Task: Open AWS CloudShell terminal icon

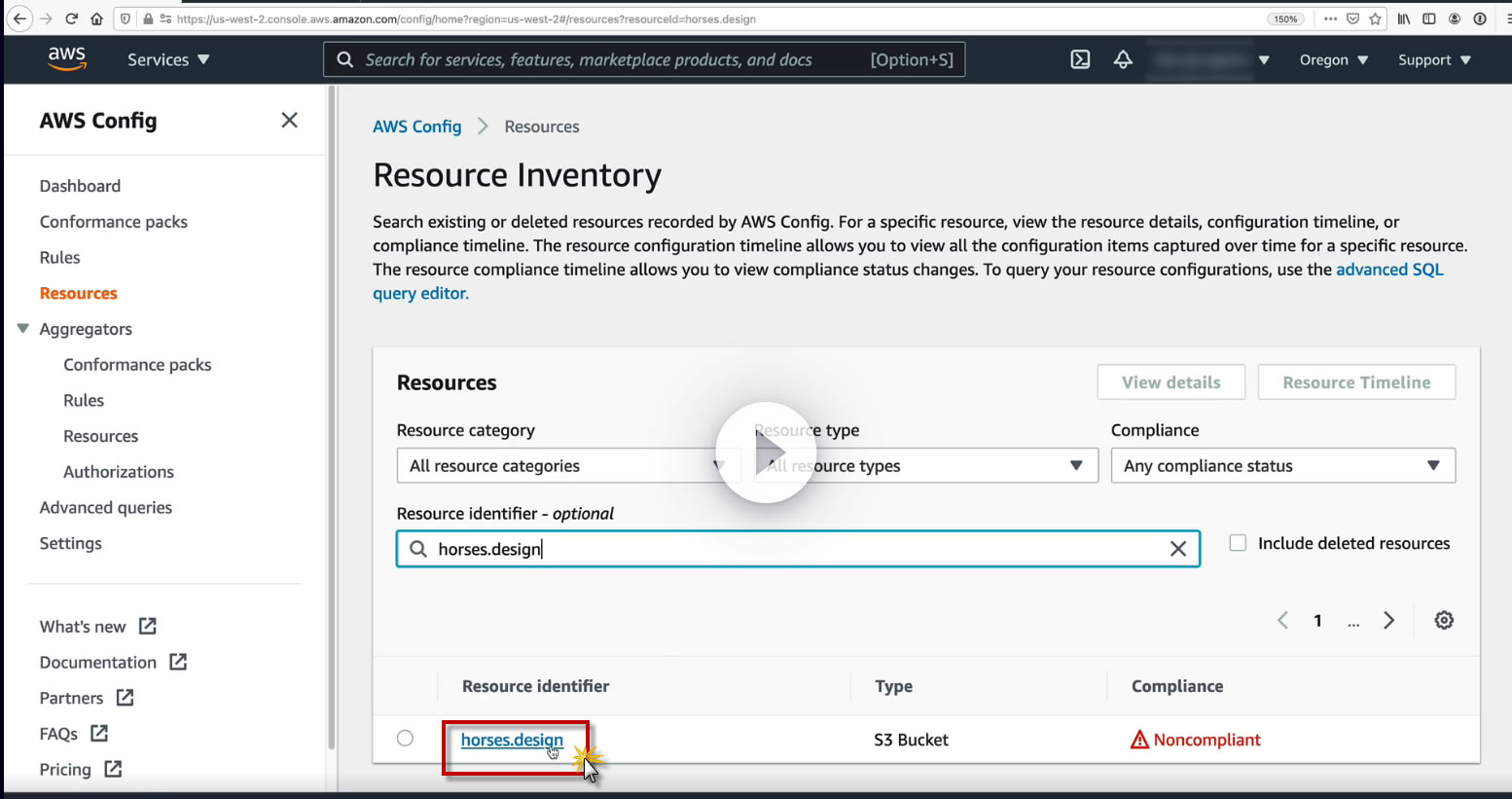Action: coord(1080,59)
